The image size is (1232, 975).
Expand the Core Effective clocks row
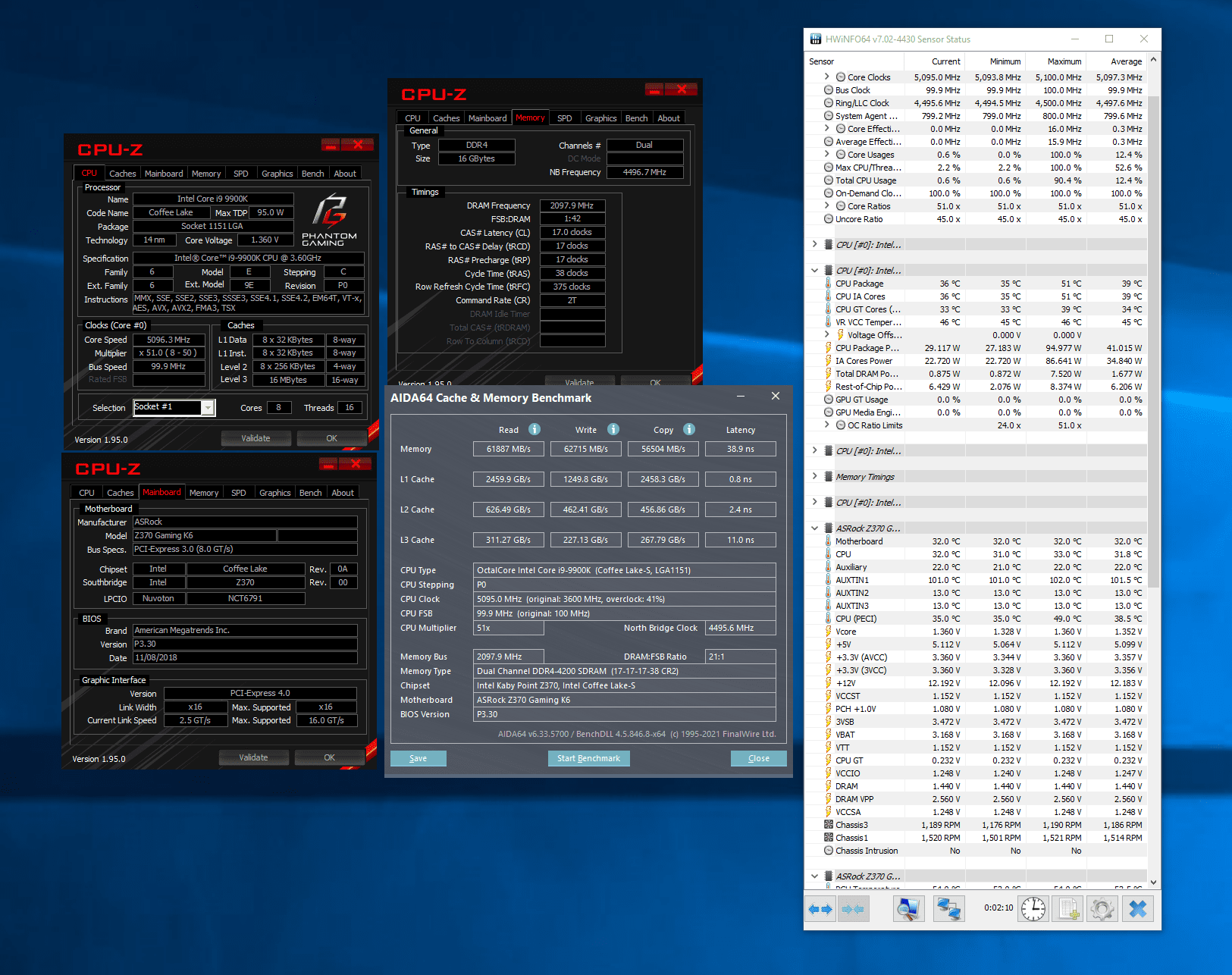coord(826,129)
